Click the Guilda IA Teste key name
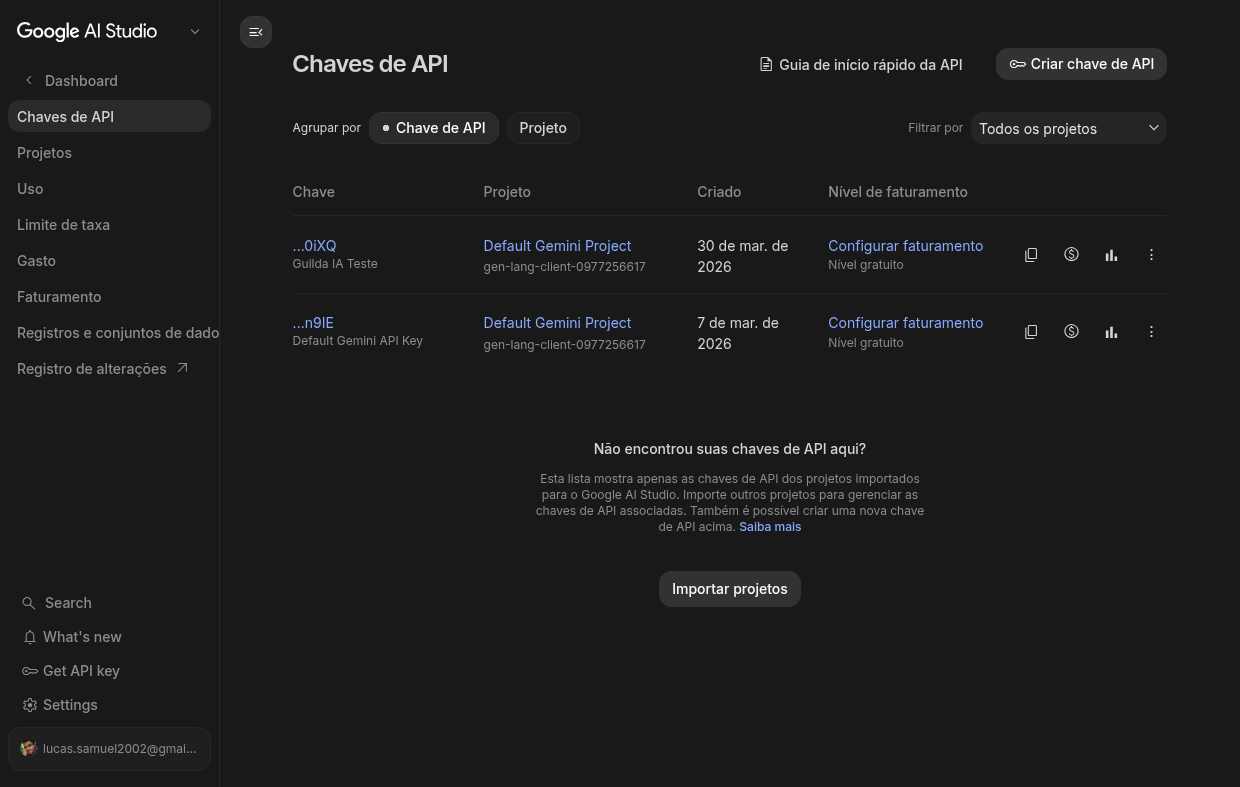This screenshot has height=787, width=1240. (335, 264)
